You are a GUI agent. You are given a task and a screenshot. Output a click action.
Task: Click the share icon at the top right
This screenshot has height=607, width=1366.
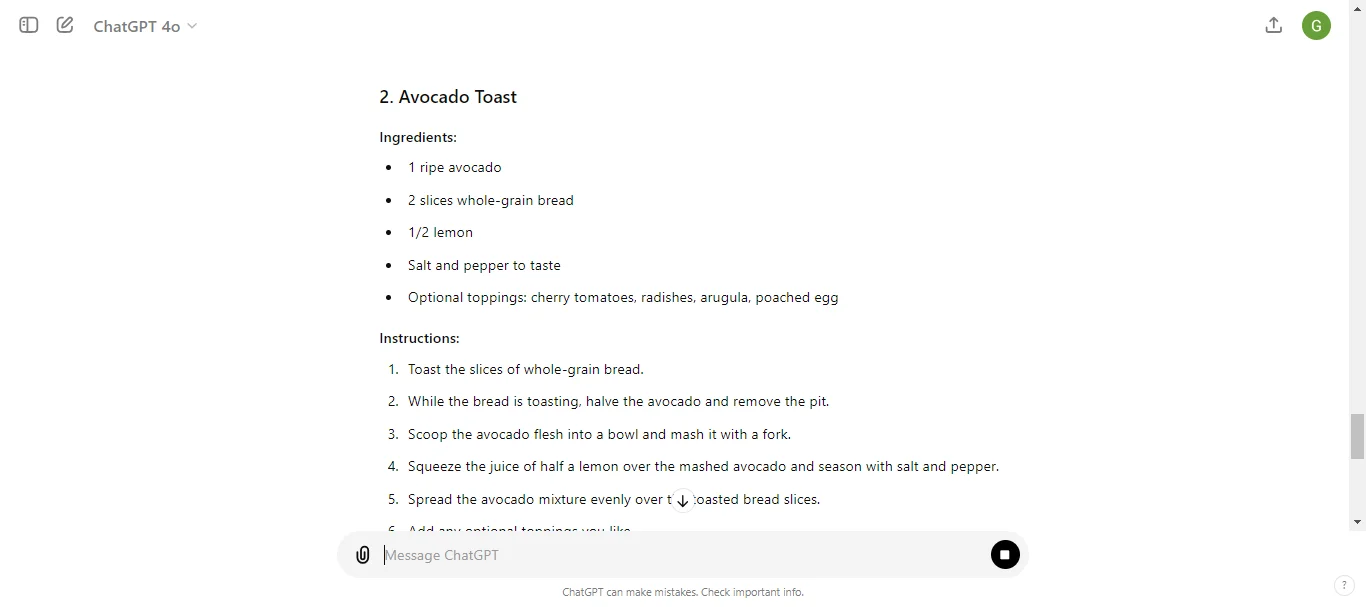coord(1273,25)
